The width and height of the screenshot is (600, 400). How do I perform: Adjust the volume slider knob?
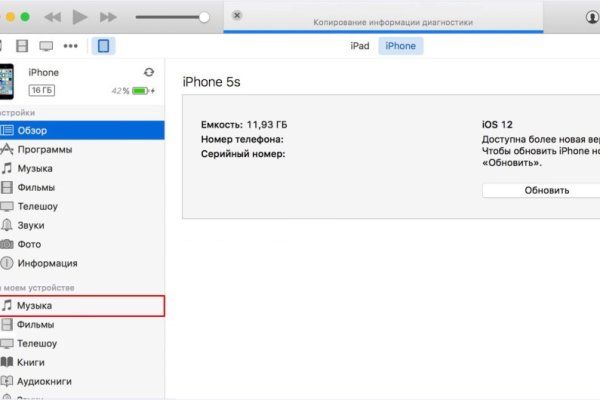coord(204,17)
